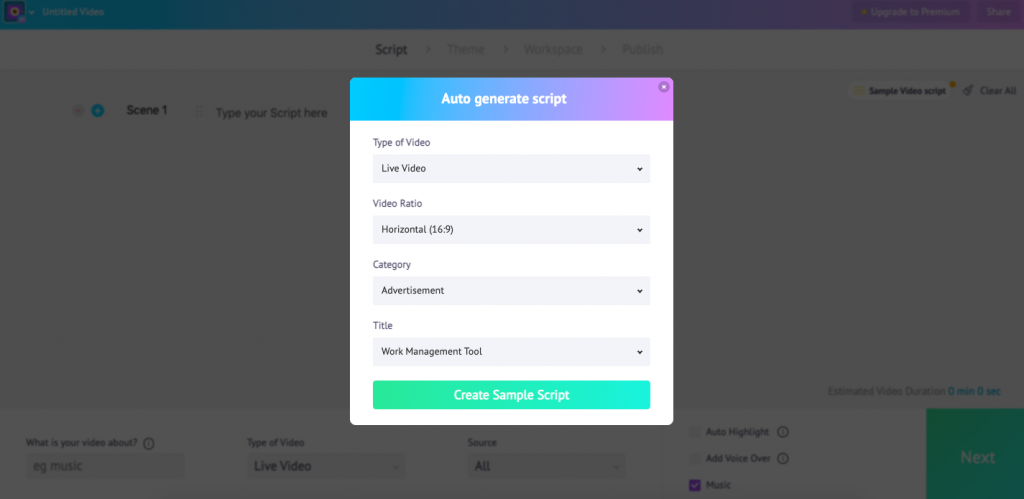
Task: Switch to the Theme step tab
Action: point(466,50)
